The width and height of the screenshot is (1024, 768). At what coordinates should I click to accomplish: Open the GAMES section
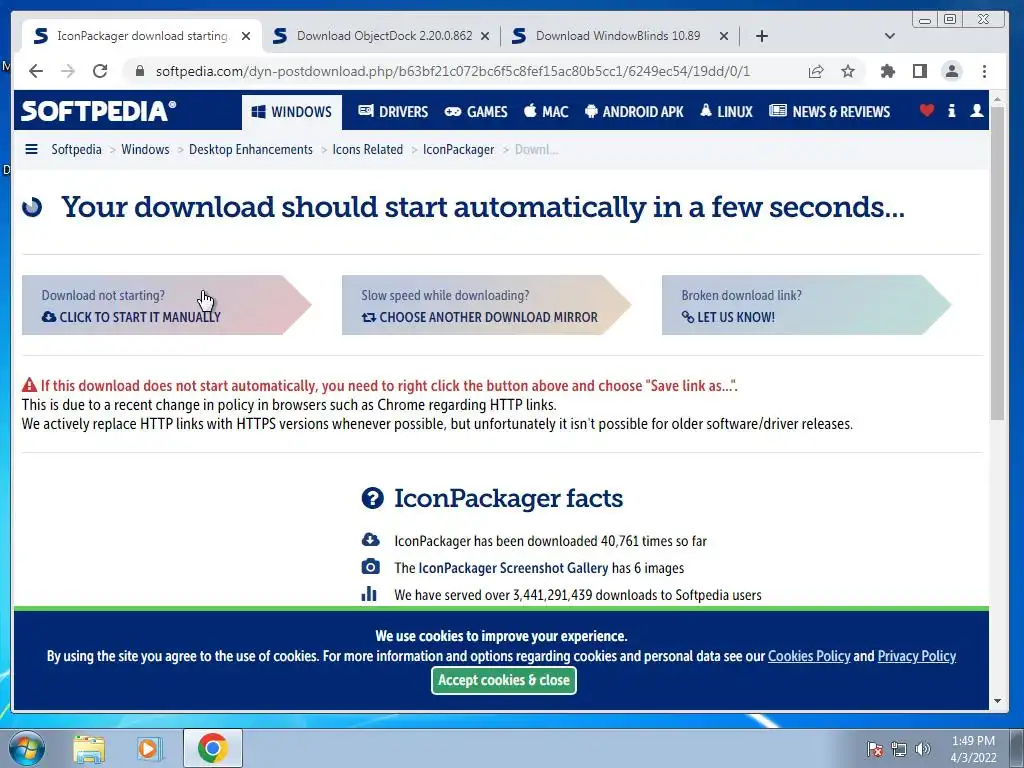(x=476, y=112)
